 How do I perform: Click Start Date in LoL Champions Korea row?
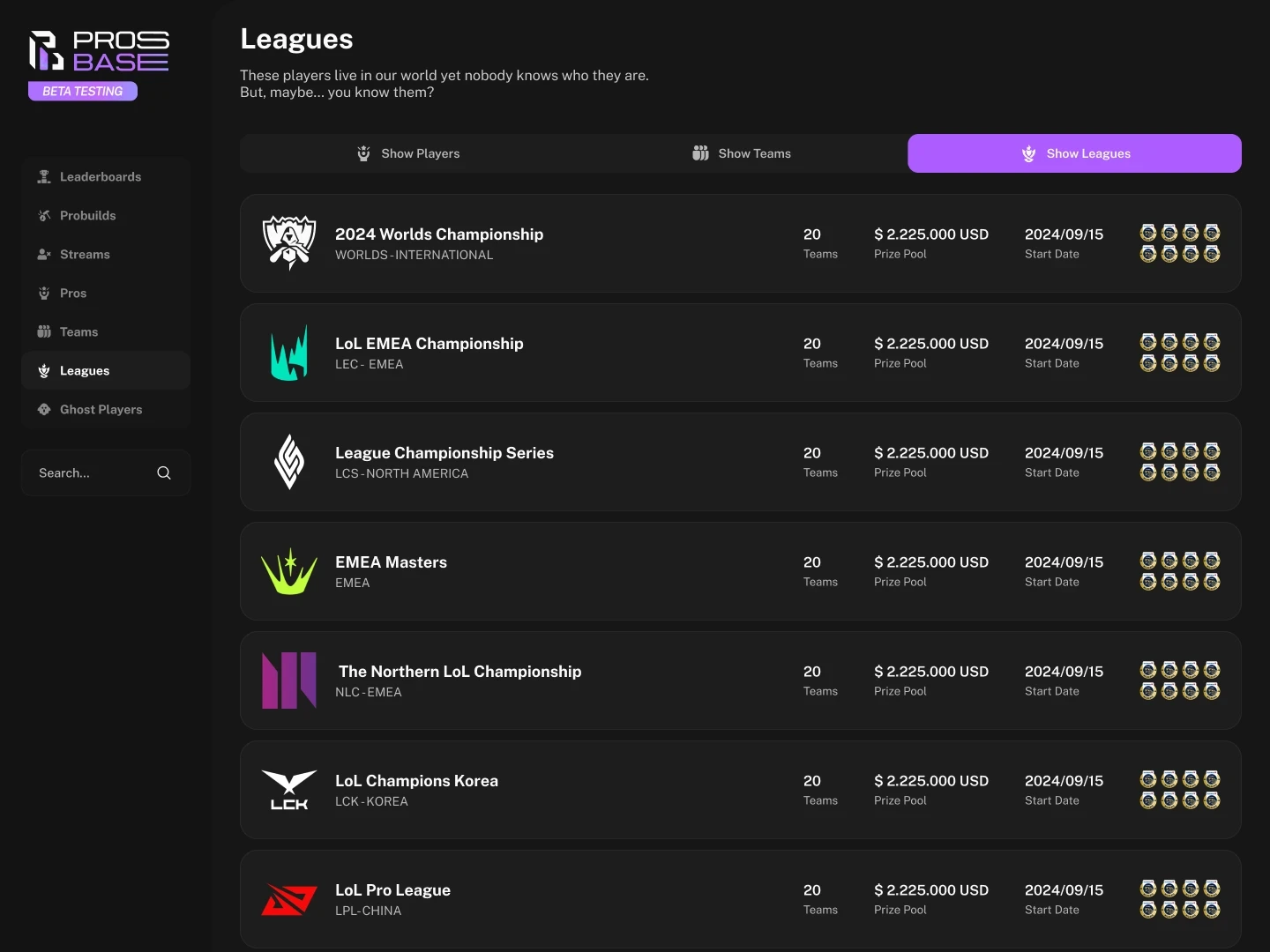[x=1064, y=781]
